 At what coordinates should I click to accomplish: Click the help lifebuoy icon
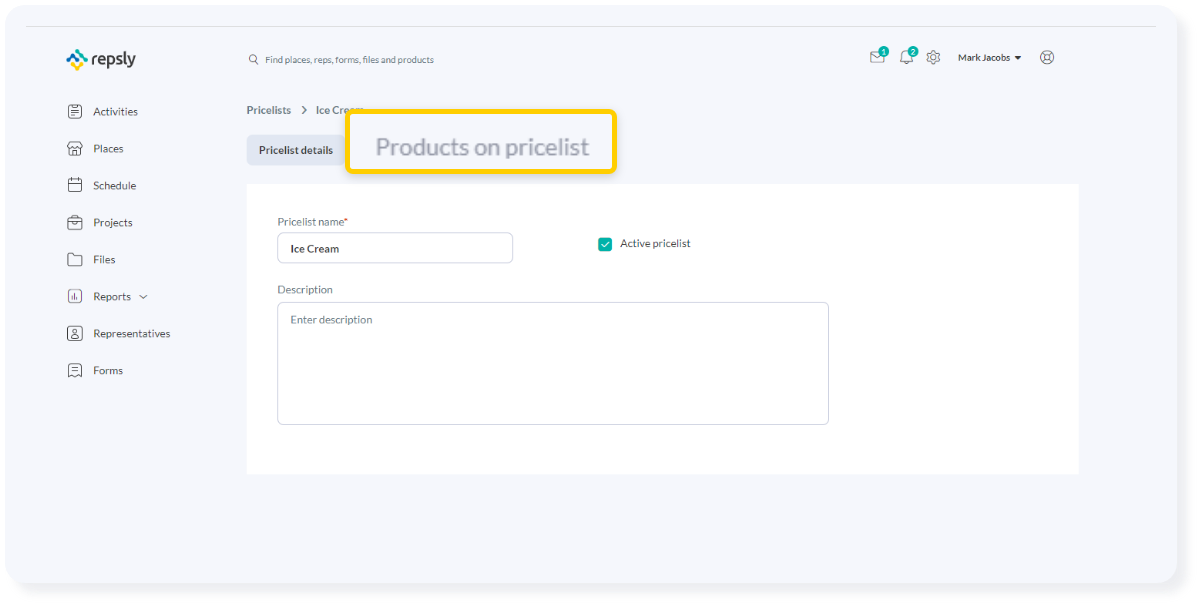1047,57
